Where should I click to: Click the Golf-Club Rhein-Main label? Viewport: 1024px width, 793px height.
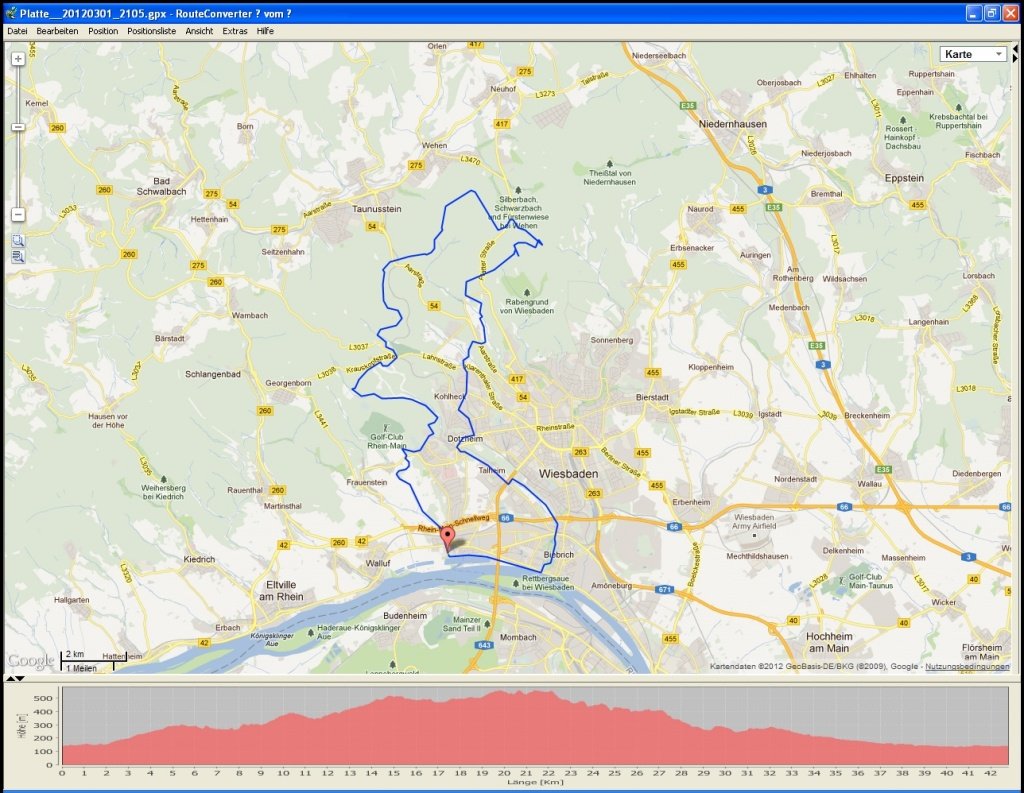(387, 442)
